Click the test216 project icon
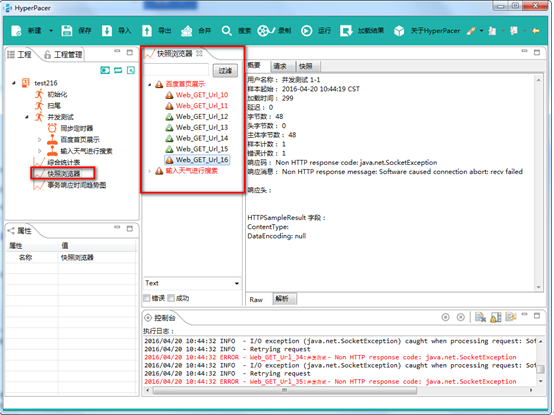Image resolution: width=554 pixels, height=415 pixels. point(25,83)
